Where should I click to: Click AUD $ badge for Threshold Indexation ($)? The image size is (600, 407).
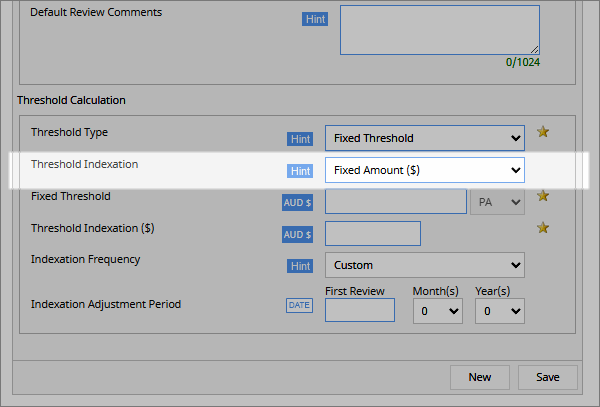tap(297, 234)
